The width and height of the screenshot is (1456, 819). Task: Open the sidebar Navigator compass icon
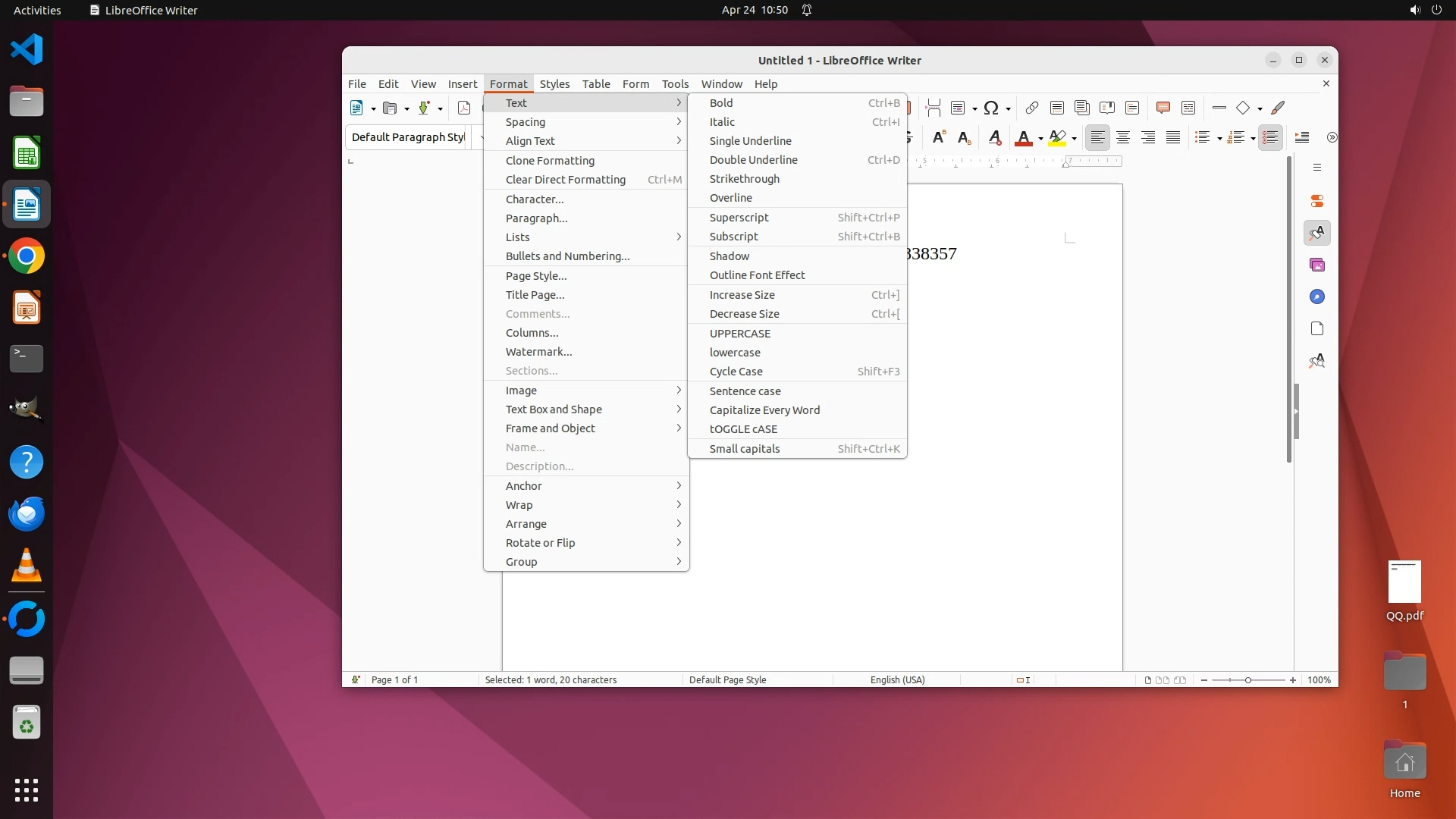pos(1317,297)
